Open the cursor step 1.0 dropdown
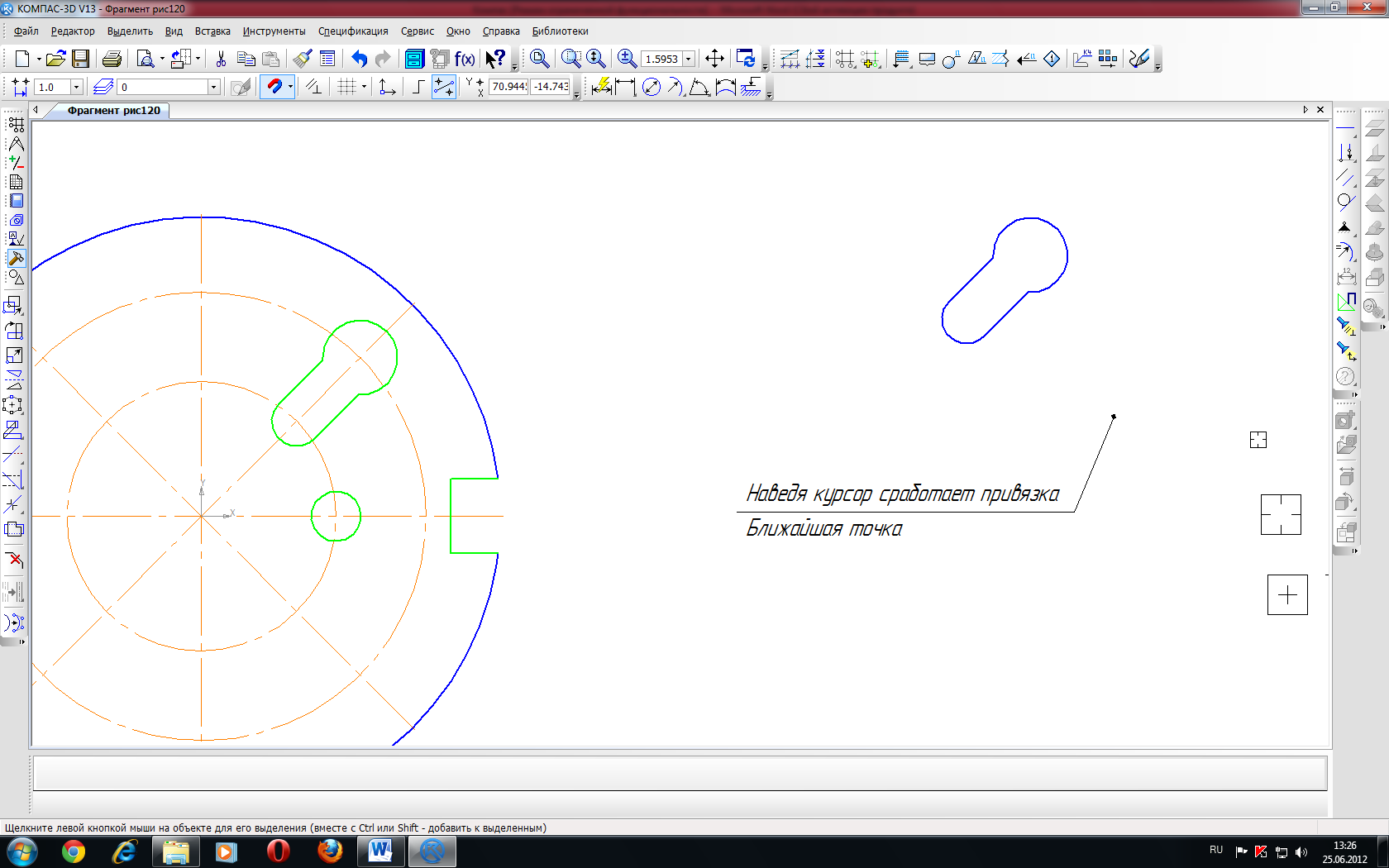 coord(77,87)
